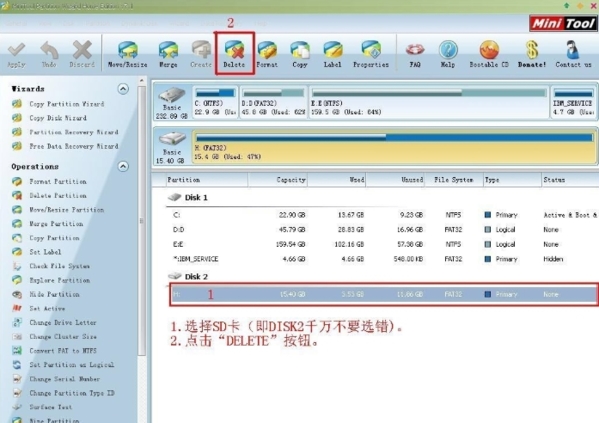Collapse the Wizards section chevron
Screen dimensions: 599x423
click(x=123, y=89)
